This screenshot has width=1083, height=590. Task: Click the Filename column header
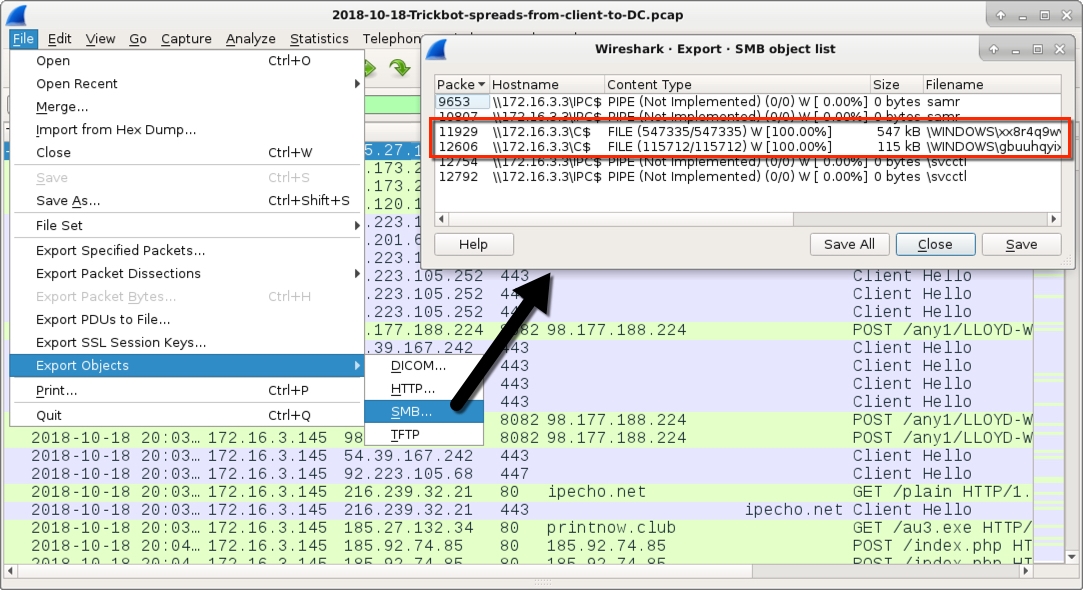(992, 84)
